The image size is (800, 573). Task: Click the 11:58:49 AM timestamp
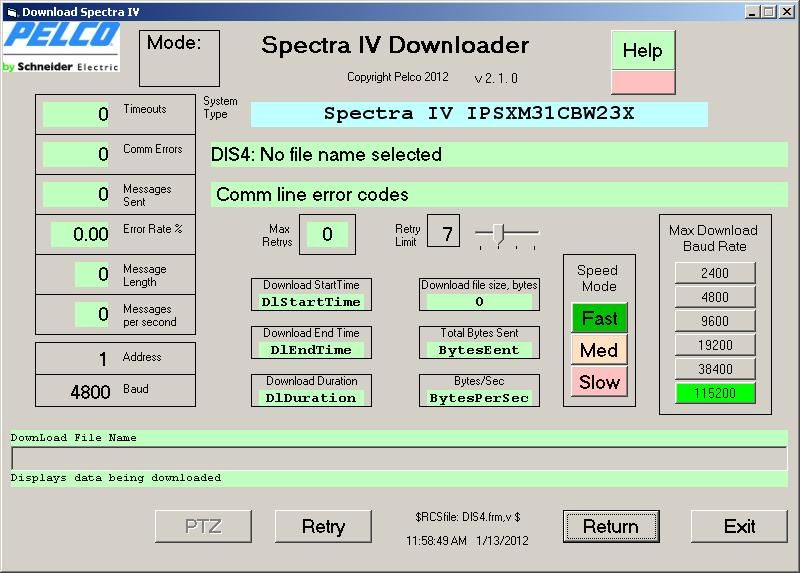pyautogui.click(x=436, y=540)
